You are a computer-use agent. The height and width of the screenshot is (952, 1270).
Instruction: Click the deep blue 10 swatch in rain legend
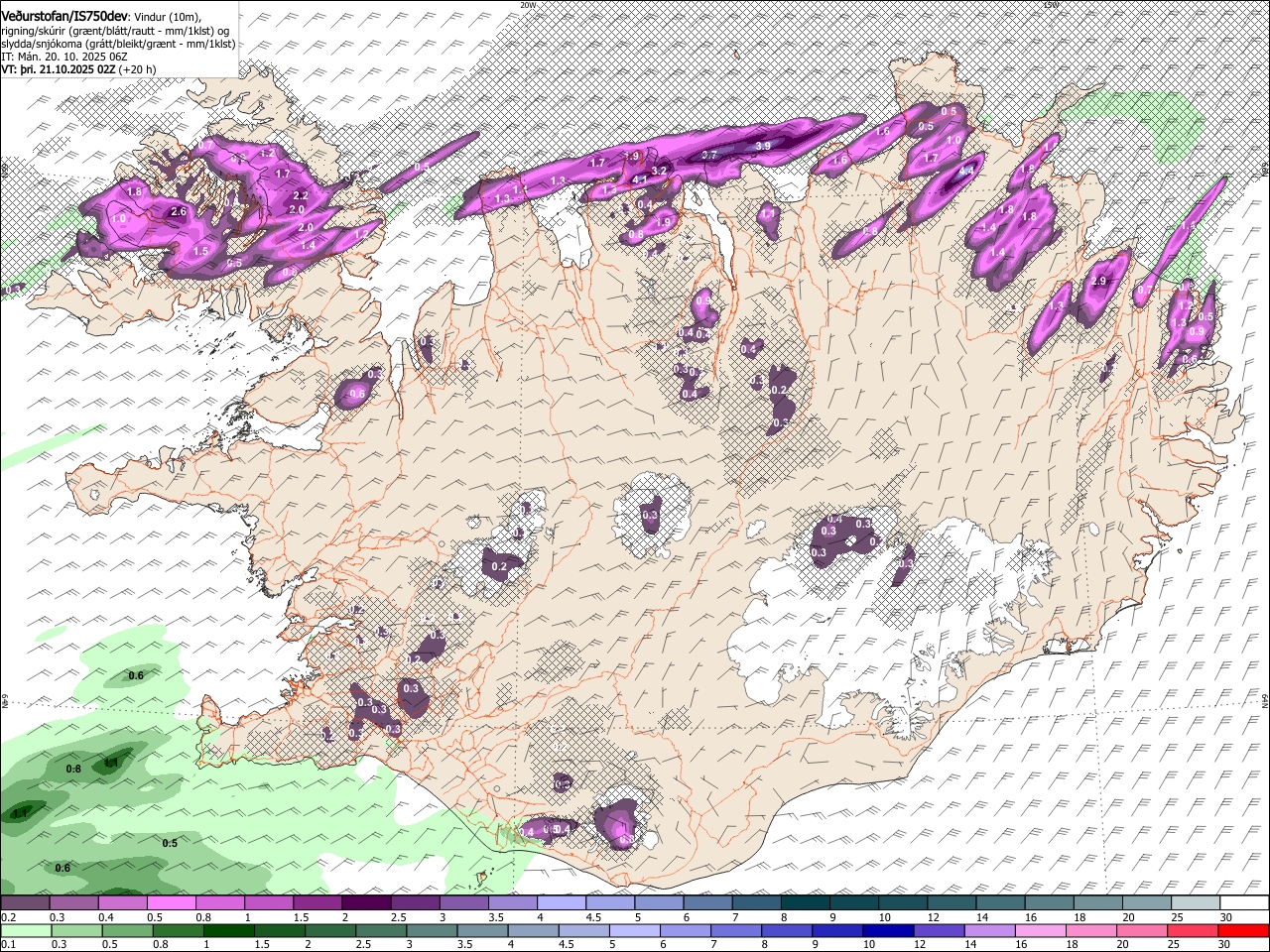click(887, 930)
